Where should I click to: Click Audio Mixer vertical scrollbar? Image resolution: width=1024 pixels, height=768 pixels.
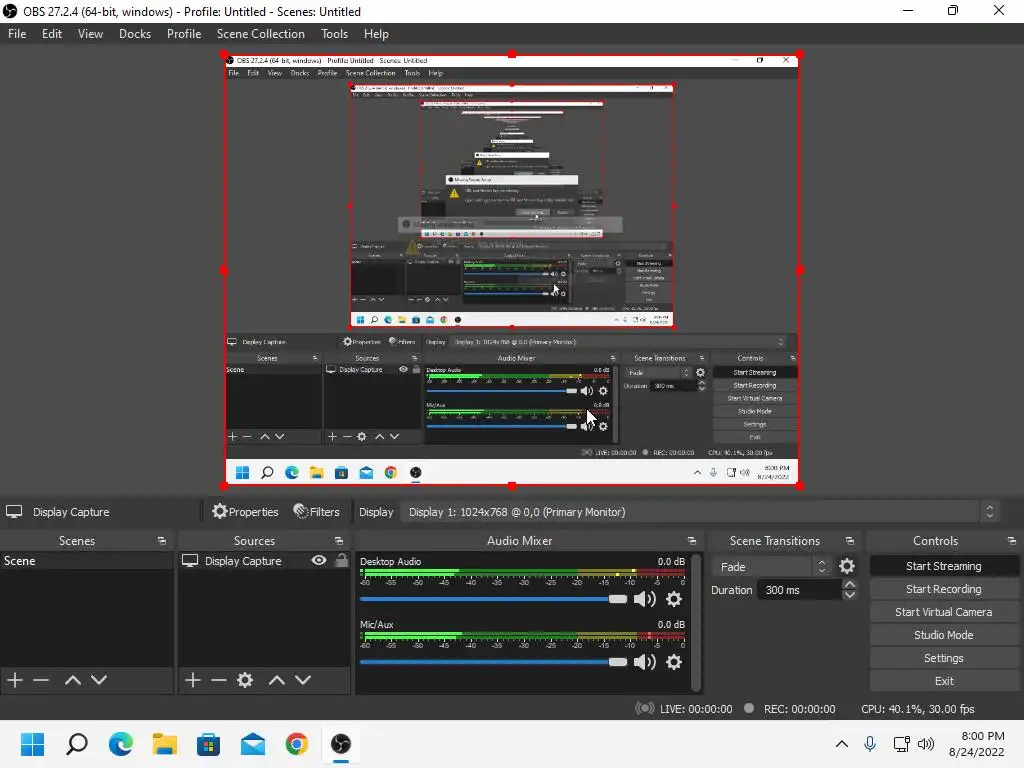coord(696,622)
